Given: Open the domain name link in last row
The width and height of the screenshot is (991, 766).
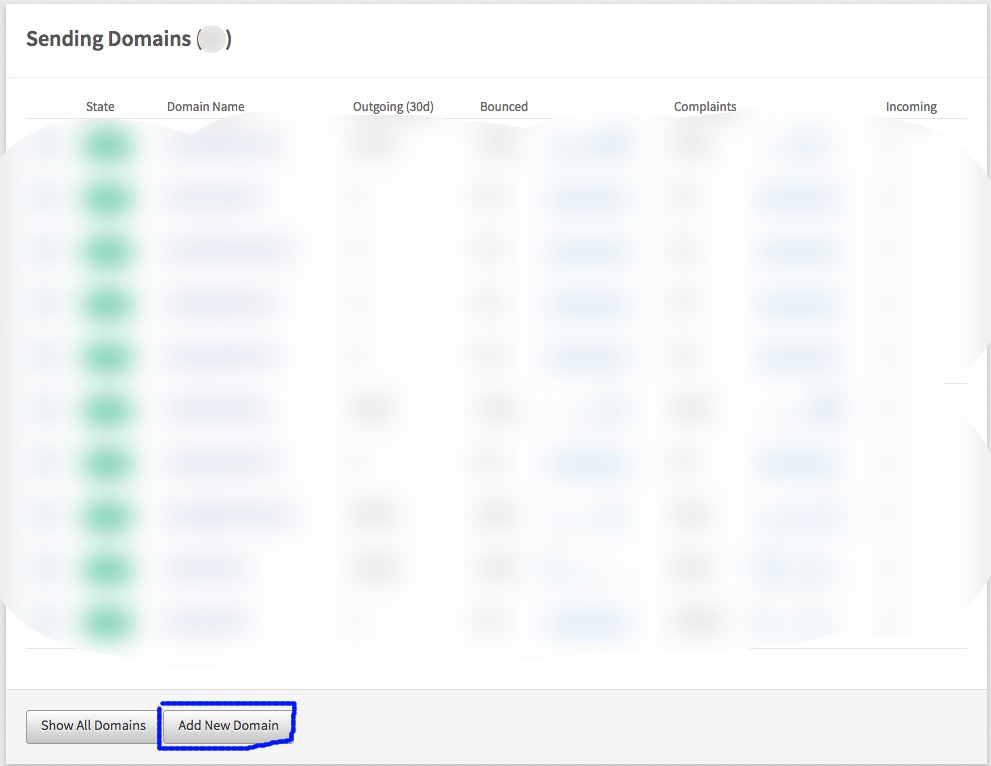Looking at the screenshot, I should click(x=207, y=623).
